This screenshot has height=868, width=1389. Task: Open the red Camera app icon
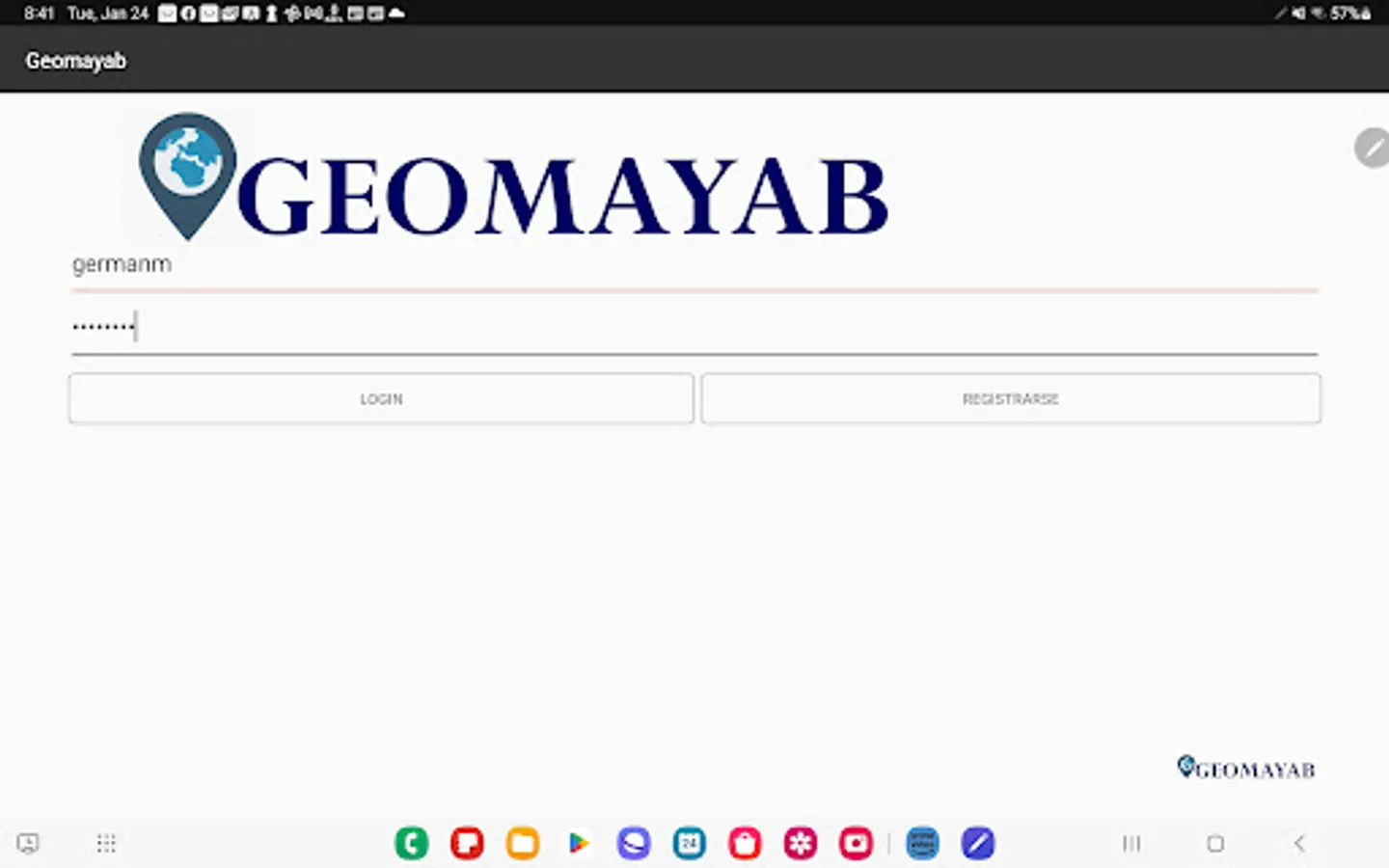[x=856, y=844]
